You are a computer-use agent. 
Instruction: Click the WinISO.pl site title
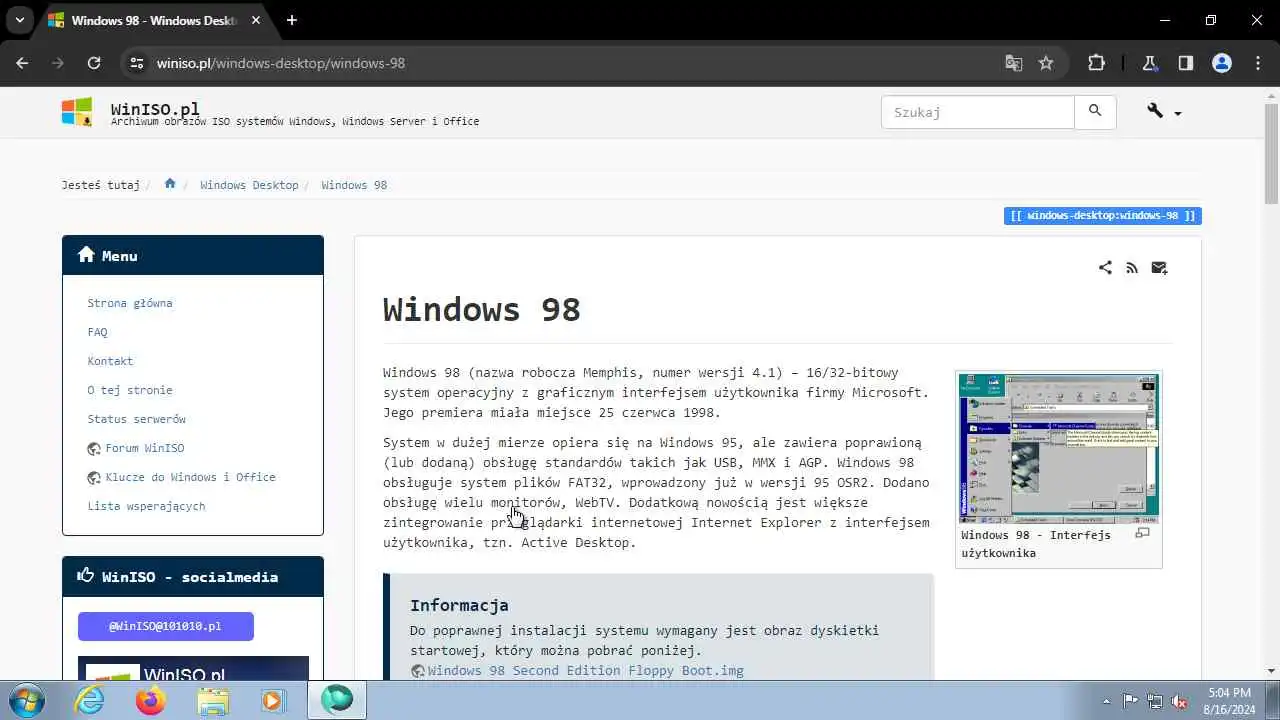point(155,108)
